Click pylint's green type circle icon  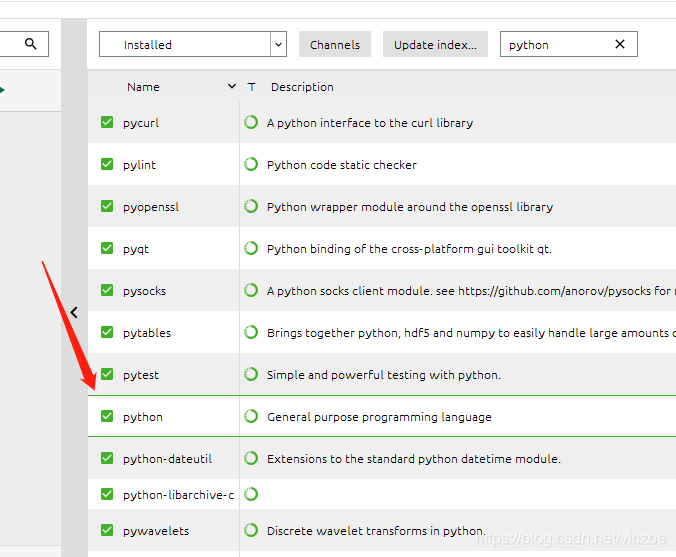pyautogui.click(x=251, y=164)
